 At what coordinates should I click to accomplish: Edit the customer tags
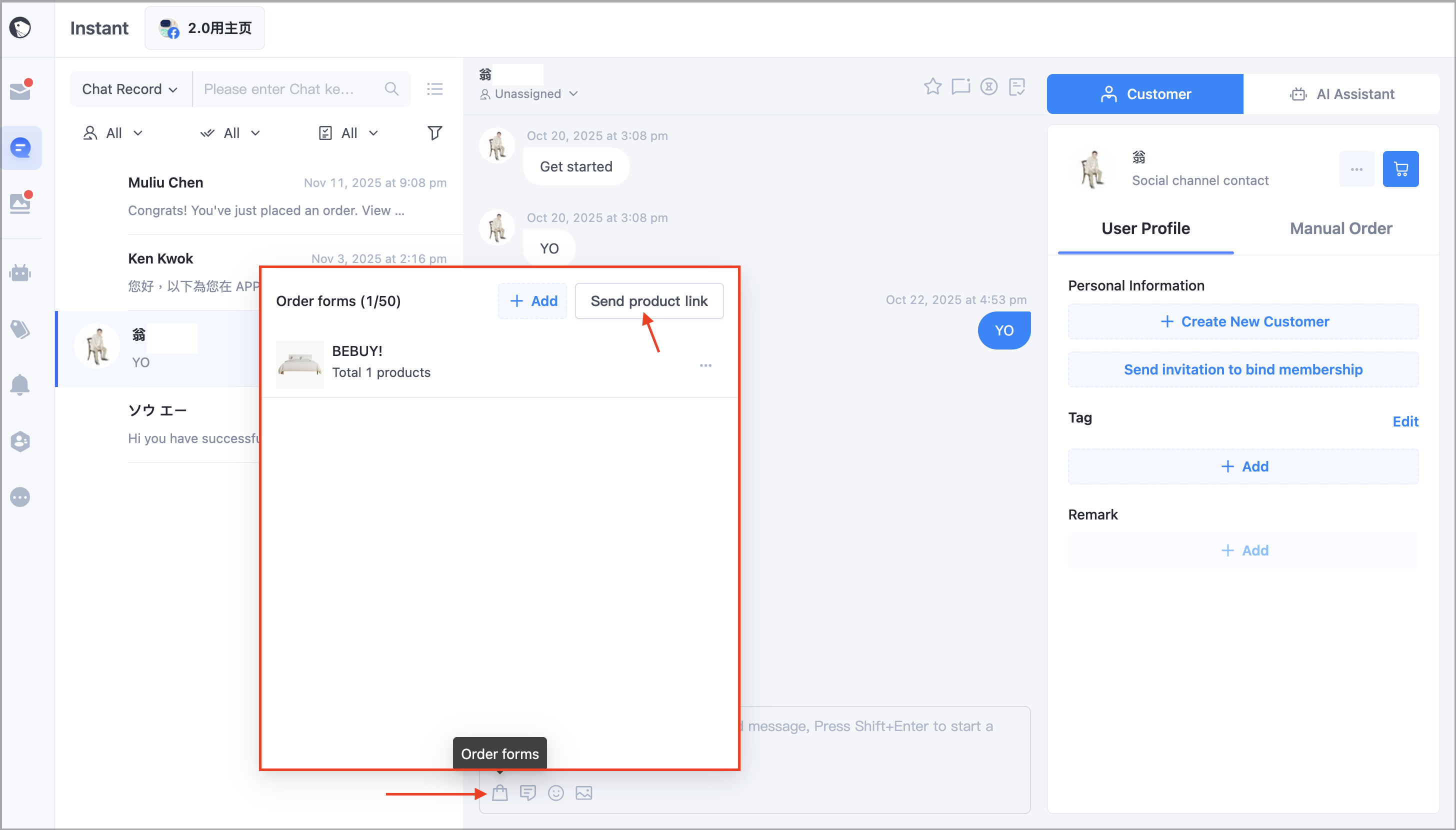pos(1405,421)
